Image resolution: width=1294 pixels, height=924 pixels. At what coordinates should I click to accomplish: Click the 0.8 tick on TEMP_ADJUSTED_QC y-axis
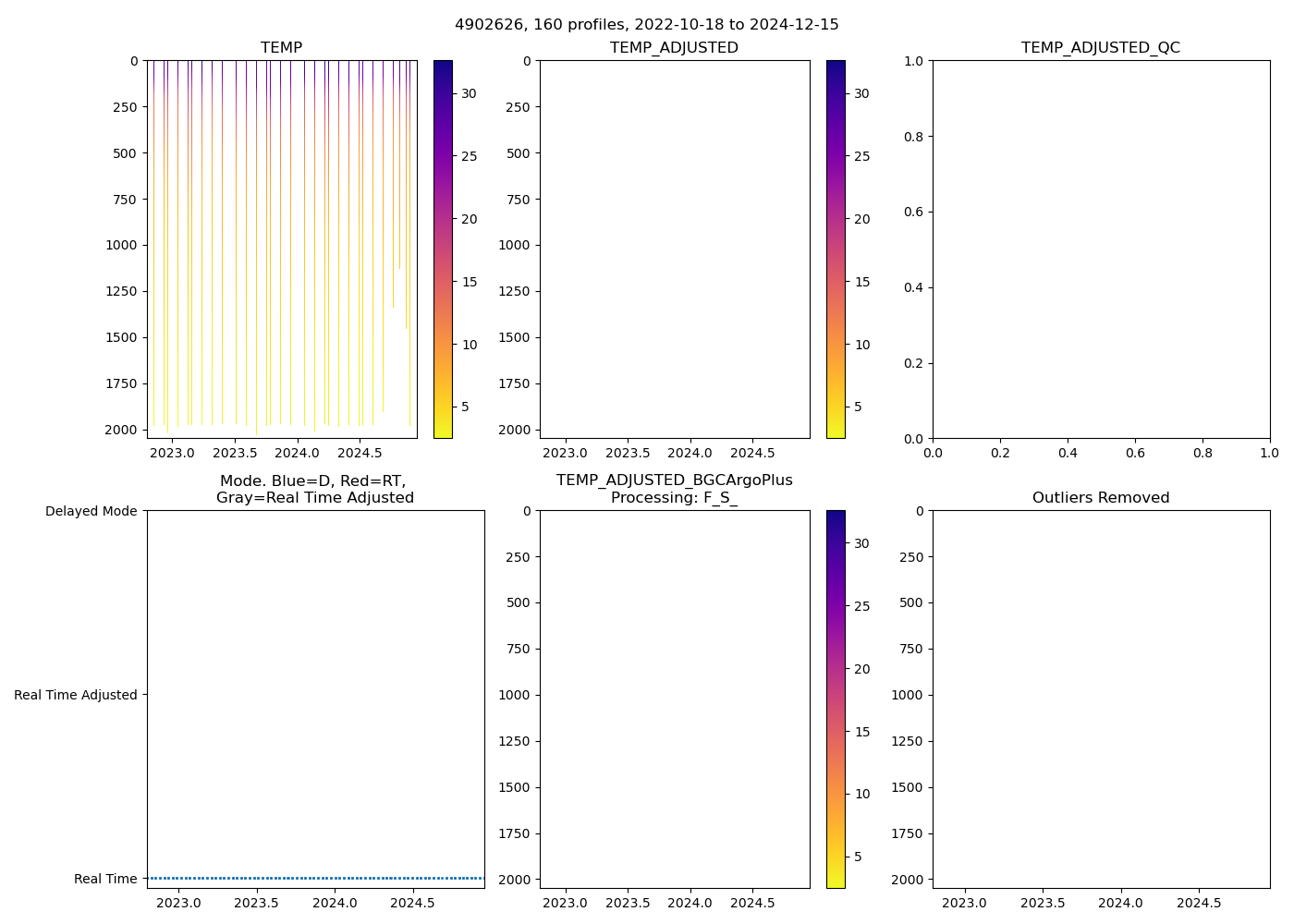[x=915, y=137]
